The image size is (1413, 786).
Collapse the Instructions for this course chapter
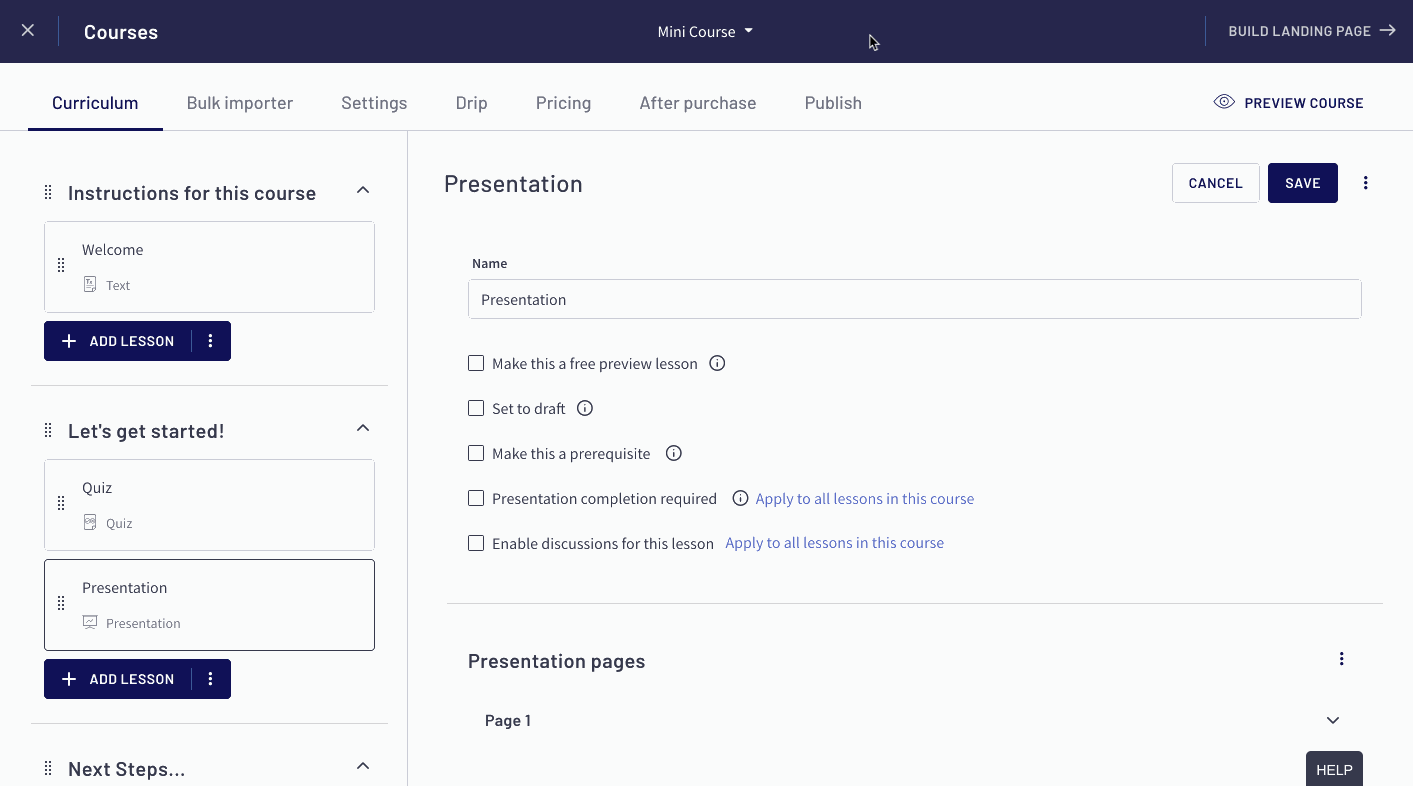pos(363,190)
